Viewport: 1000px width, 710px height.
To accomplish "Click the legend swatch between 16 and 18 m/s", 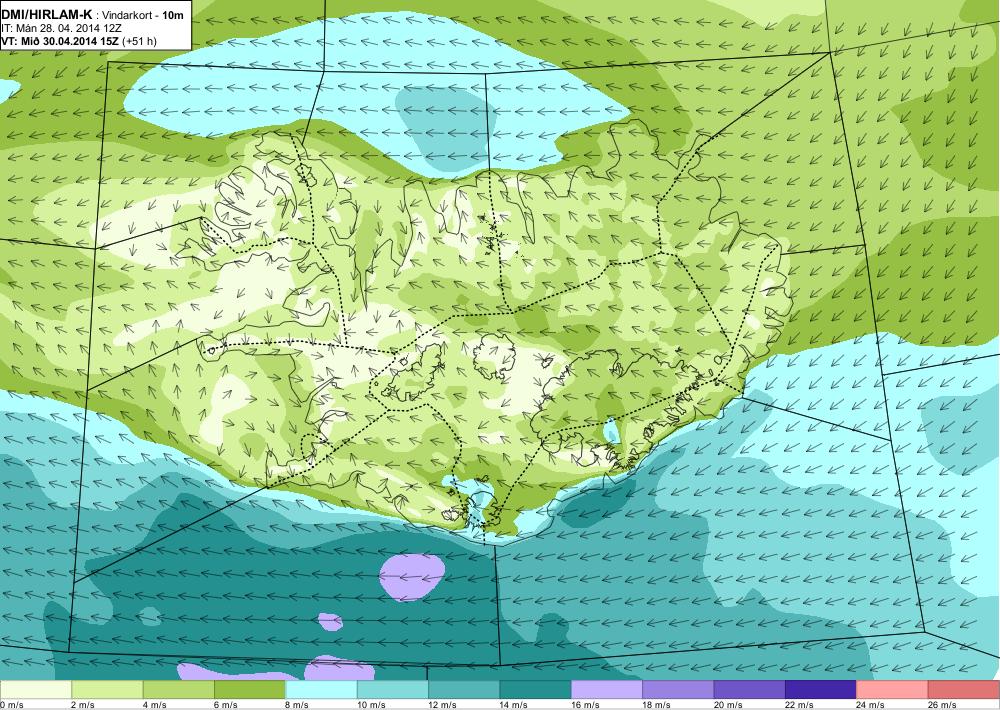I will pyautogui.click(x=607, y=690).
